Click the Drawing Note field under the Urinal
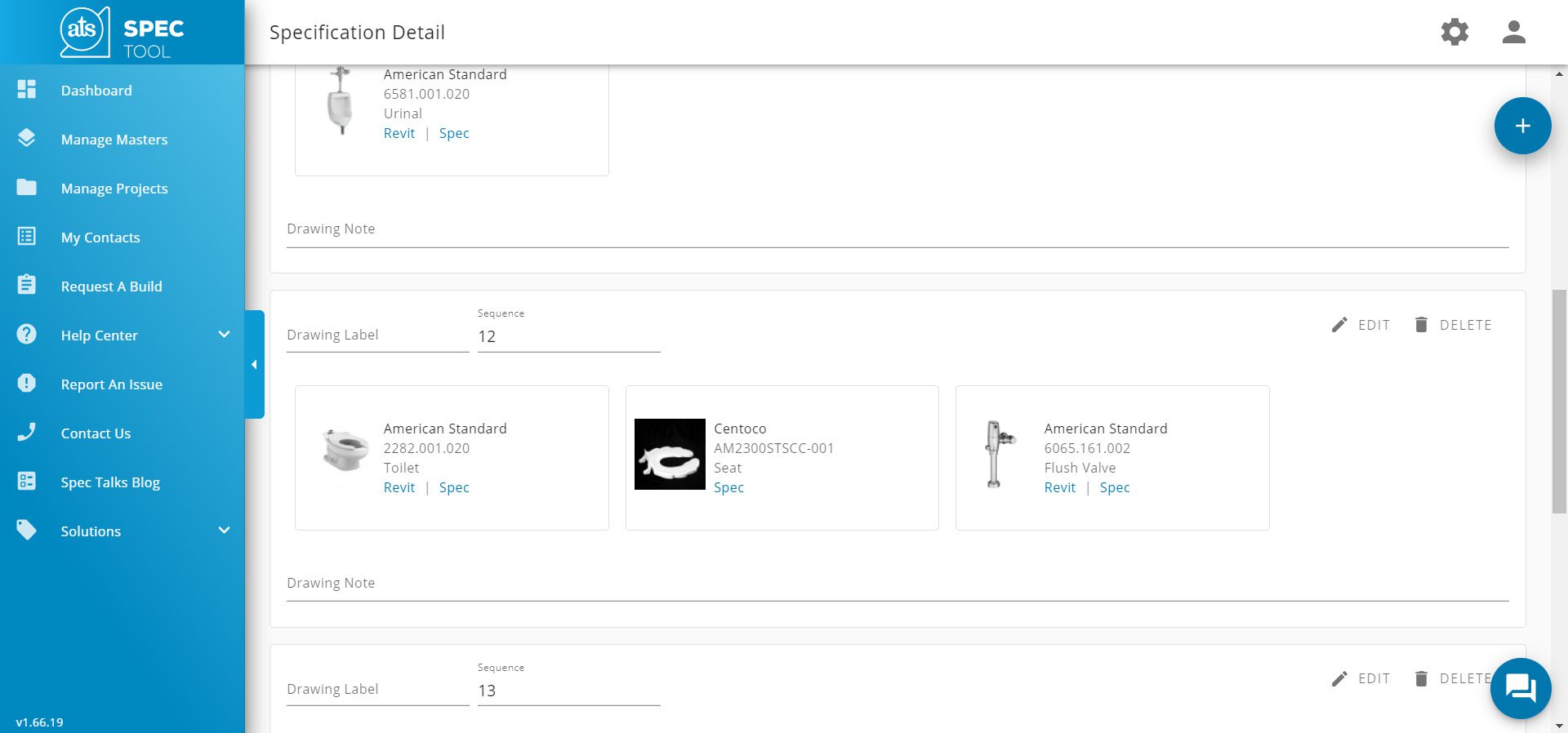The height and width of the screenshot is (733, 1568). (898, 229)
